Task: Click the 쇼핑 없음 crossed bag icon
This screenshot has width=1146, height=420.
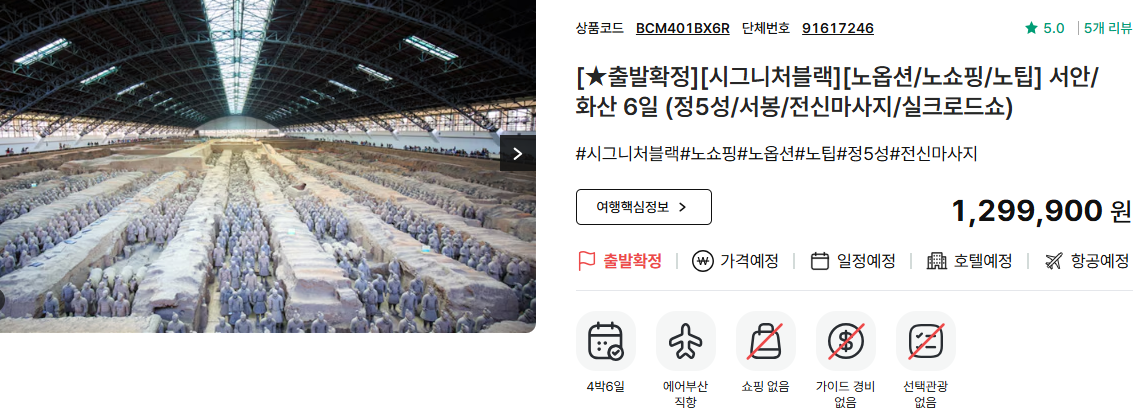Action: (x=765, y=341)
